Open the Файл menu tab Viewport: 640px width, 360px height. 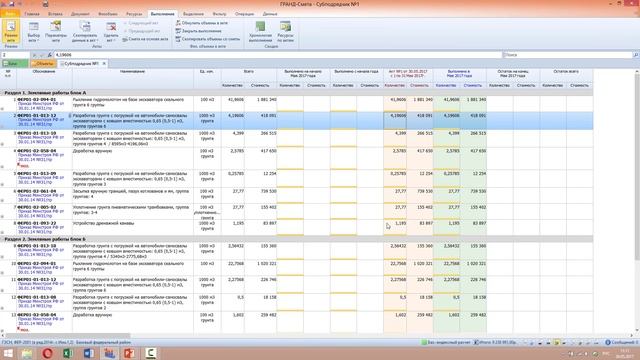click(x=10, y=14)
